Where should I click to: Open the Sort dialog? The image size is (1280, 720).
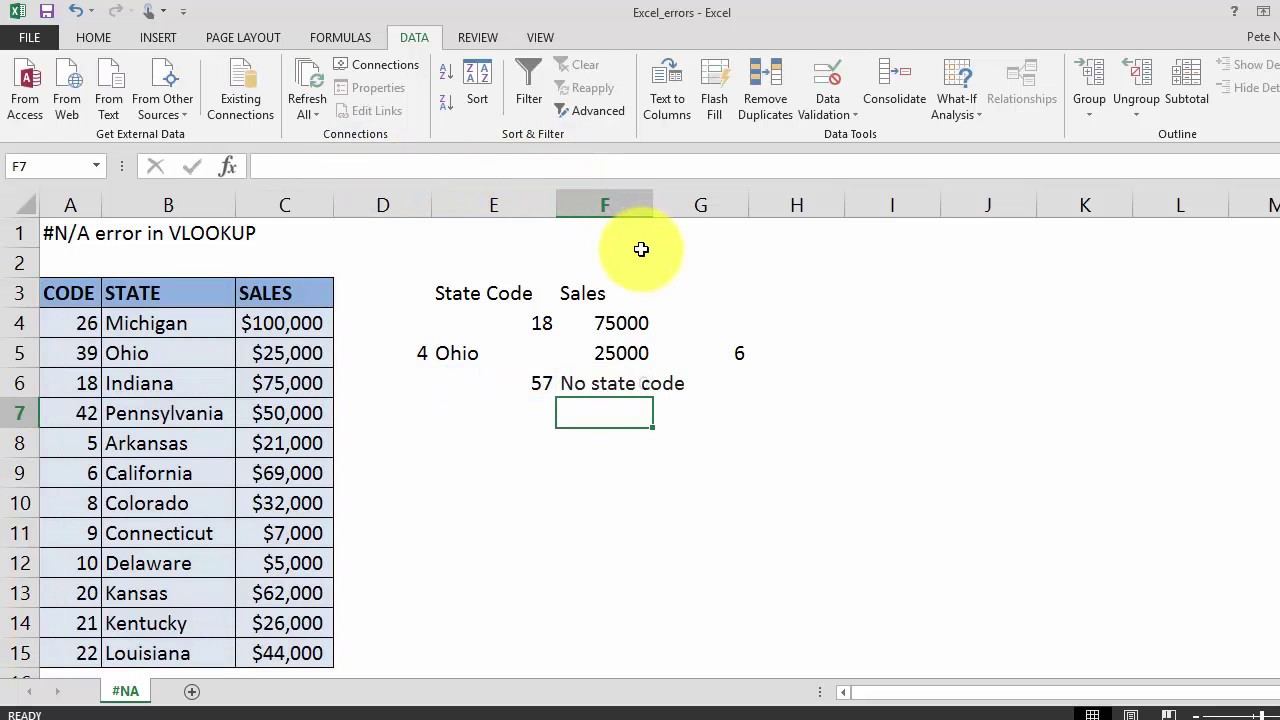tap(478, 83)
